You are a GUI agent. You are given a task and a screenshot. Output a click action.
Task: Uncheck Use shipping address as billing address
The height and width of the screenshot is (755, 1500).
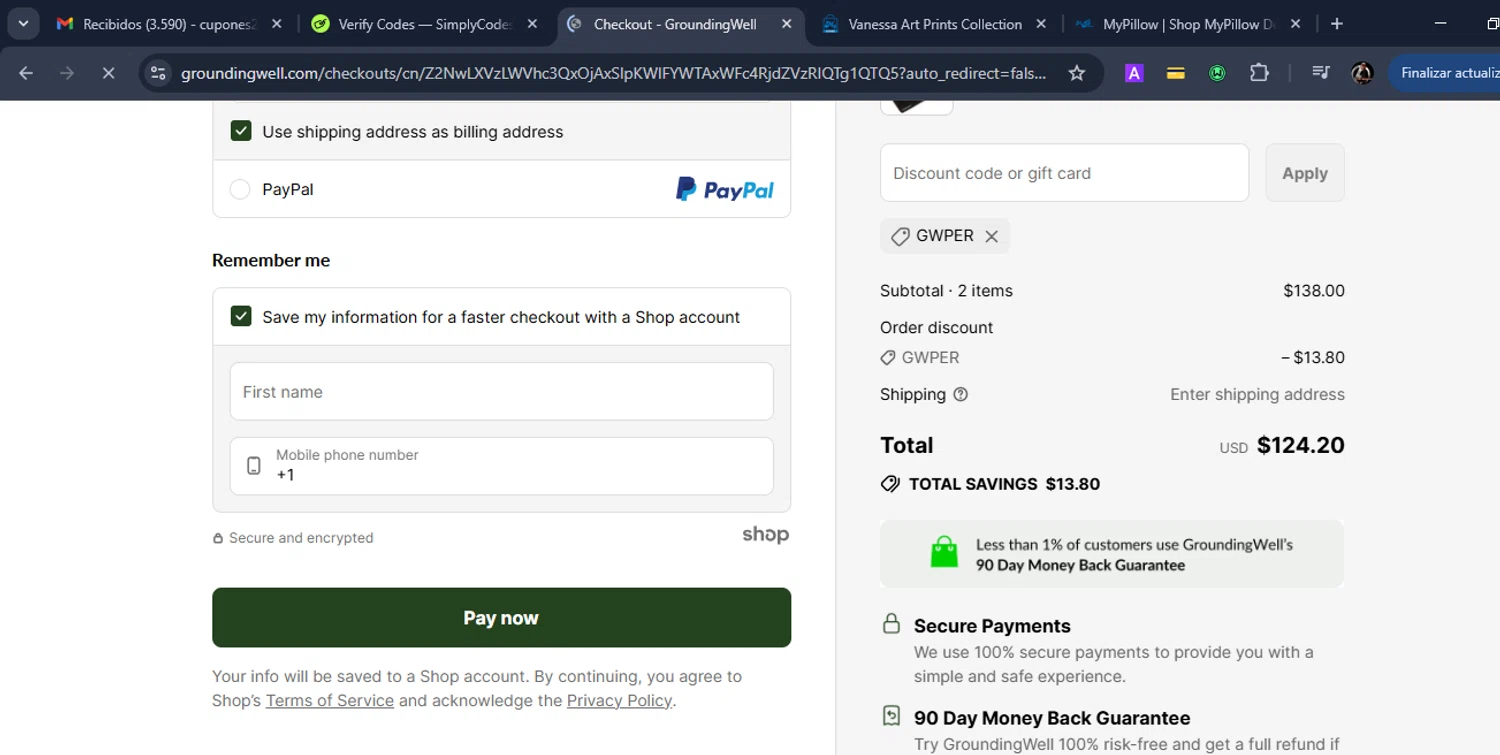pyautogui.click(x=241, y=131)
